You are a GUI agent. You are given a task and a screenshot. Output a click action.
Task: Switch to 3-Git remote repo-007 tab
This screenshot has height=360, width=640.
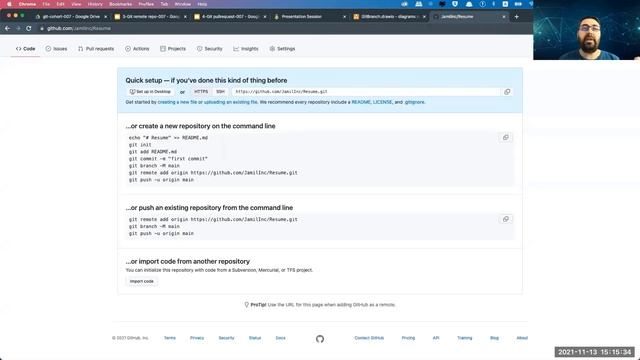[x=151, y=17]
